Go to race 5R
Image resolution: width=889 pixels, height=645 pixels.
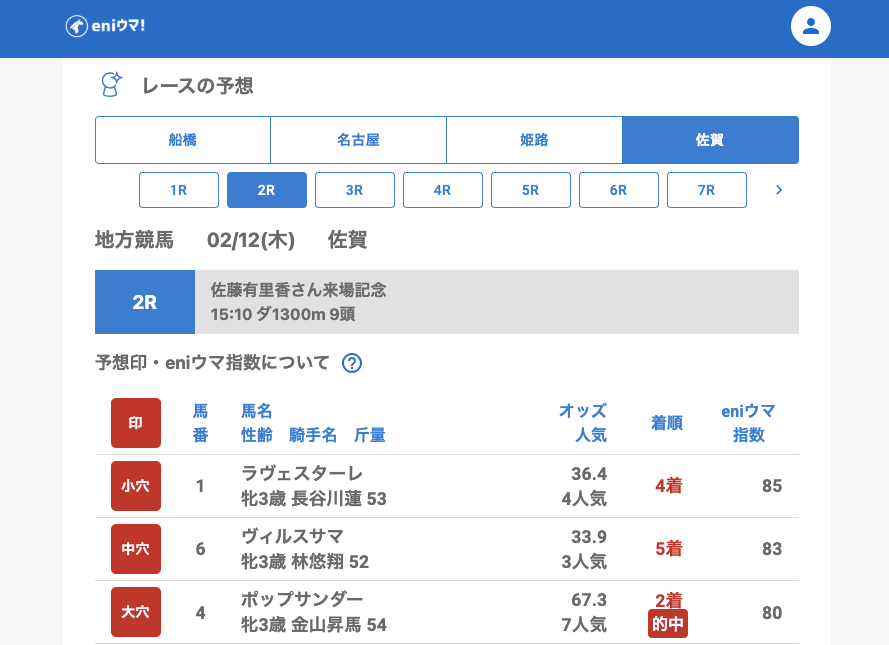pyautogui.click(x=531, y=190)
